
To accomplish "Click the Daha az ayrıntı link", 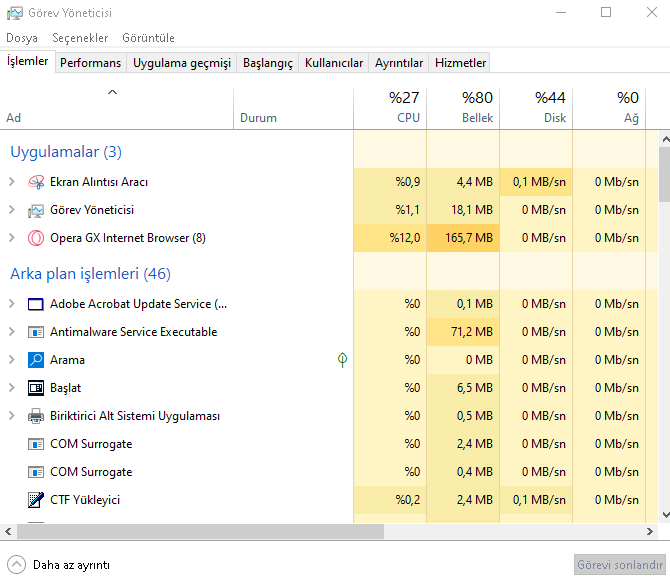I will tap(71, 565).
